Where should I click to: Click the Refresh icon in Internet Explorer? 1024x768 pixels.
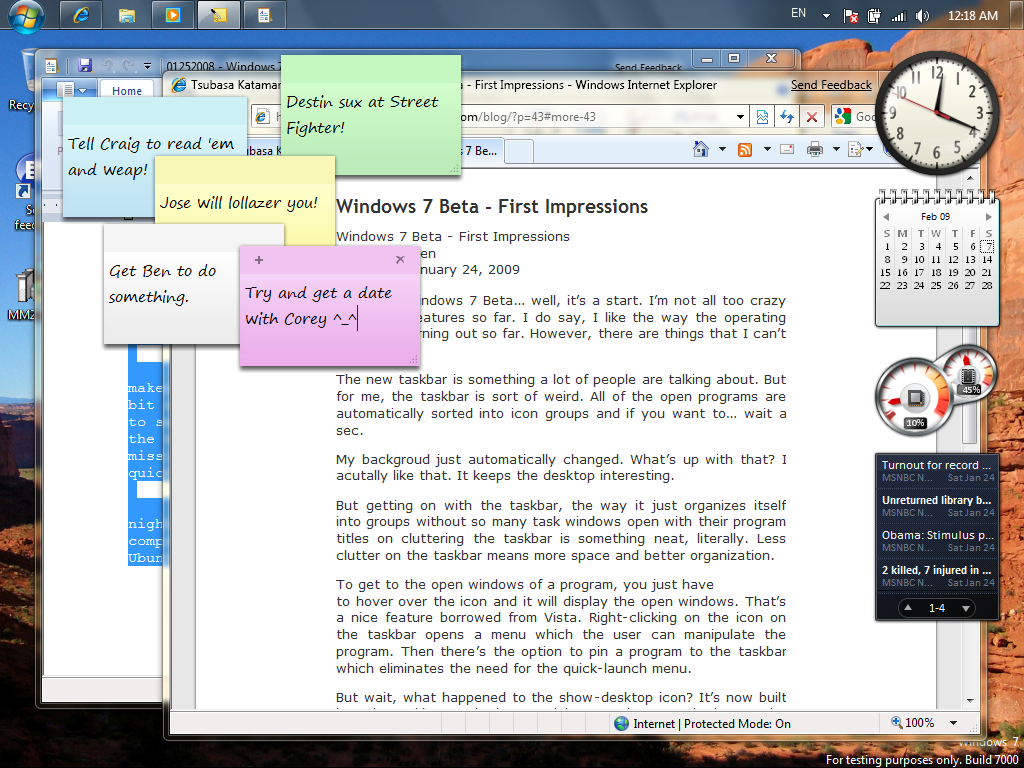787,117
